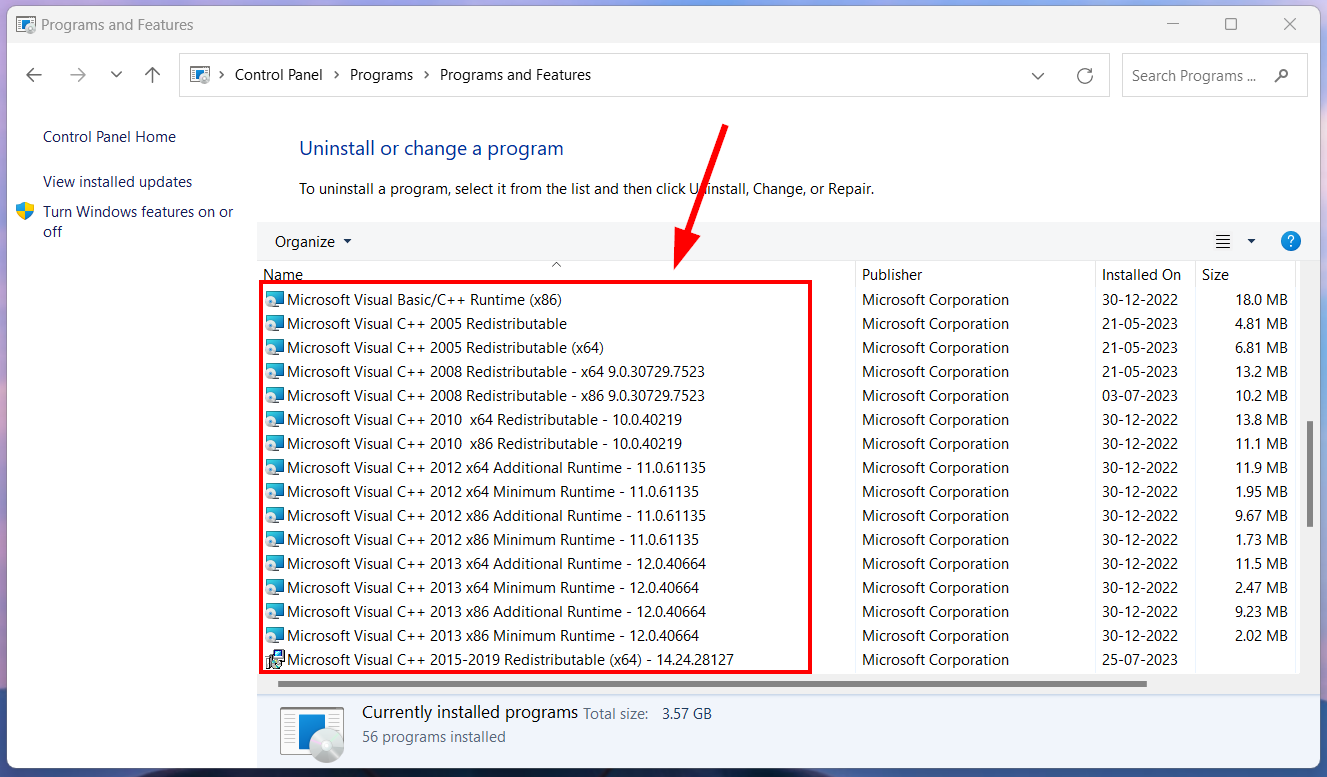This screenshot has width=1327, height=777.
Task: Click icon of 2012 x86 Additional Runtime
Action: [x=274, y=515]
